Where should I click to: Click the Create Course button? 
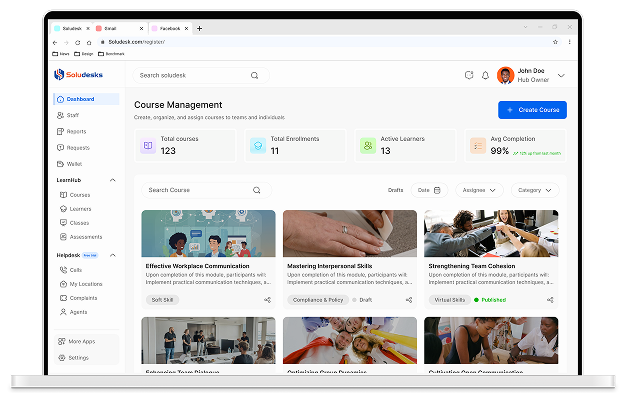pos(532,110)
